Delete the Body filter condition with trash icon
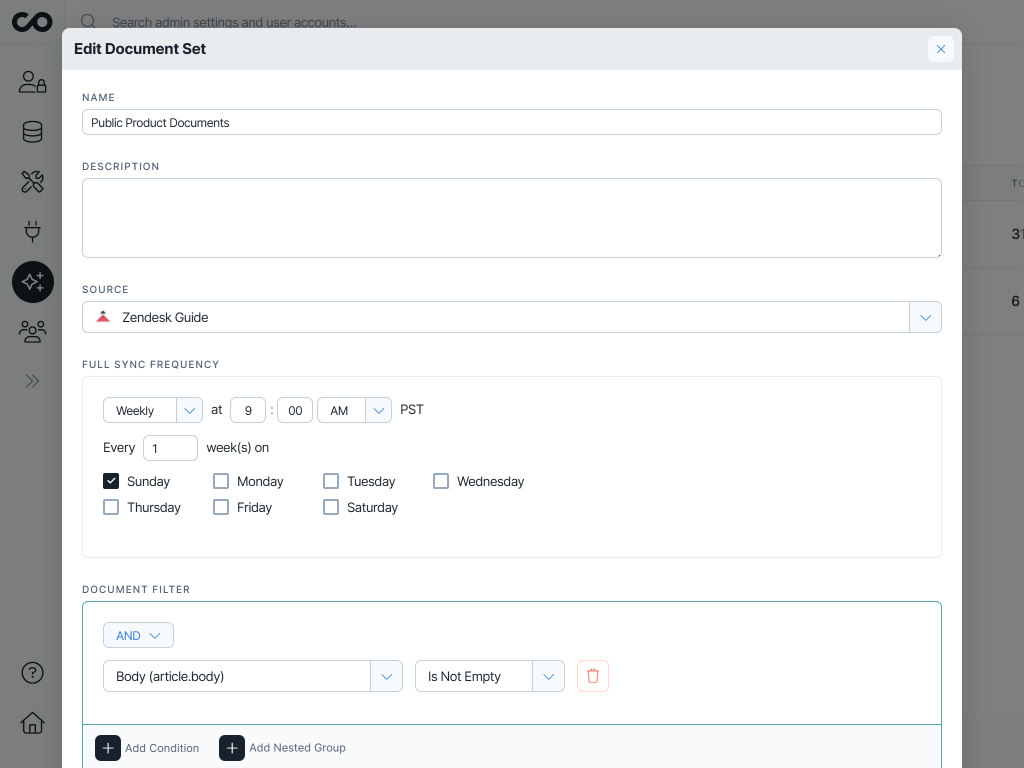The height and width of the screenshot is (768, 1024). click(x=593, y=676)
